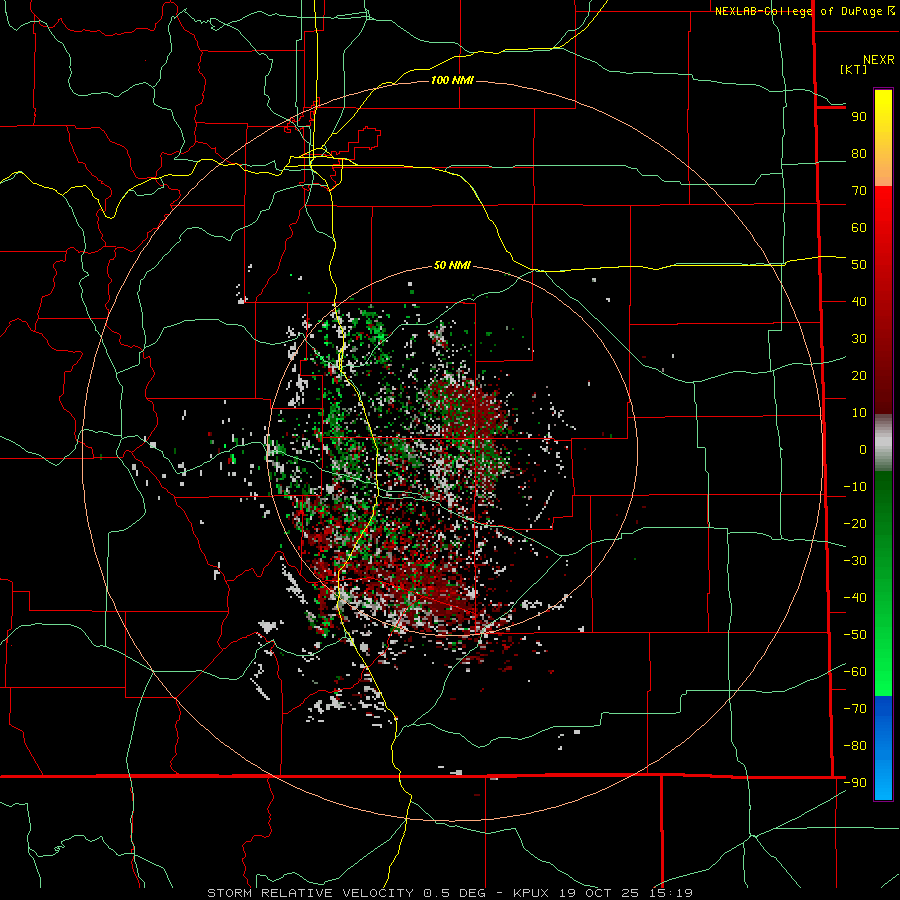Click the positive 40 value on velocity scale
Screen dimensions: 900x900
pyautogui.click(x=859, y=301)
